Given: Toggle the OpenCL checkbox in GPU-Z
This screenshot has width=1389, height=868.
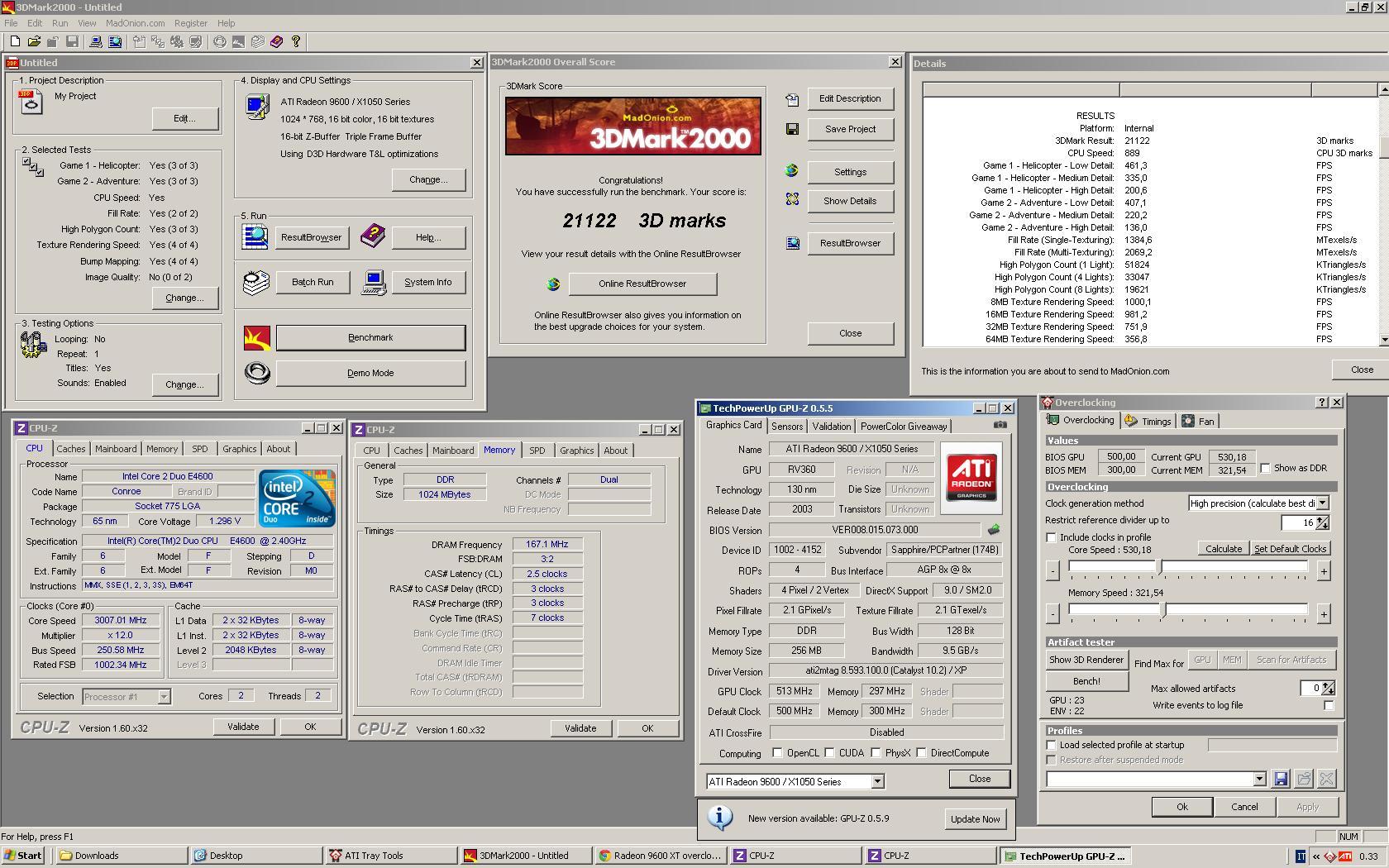Looking at the screenshot, I should pyautogui.click(x=777, y=753).
